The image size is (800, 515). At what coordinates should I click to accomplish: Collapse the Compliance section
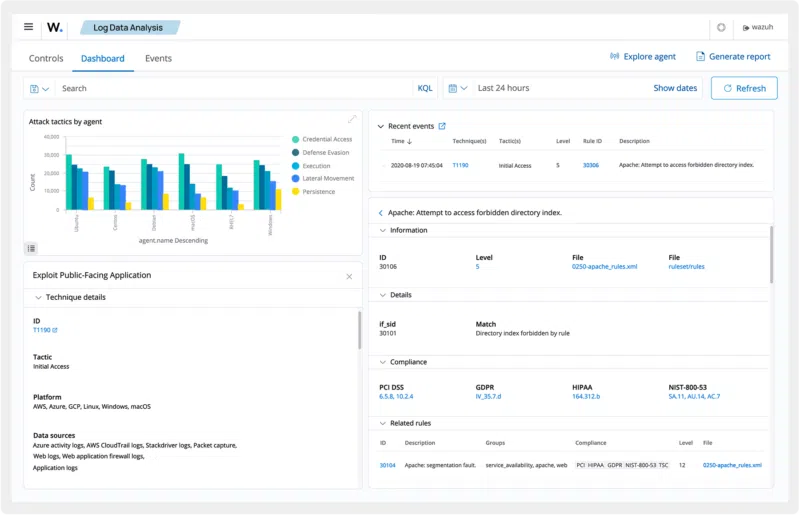pyautogui.click(x=381, y=362)
